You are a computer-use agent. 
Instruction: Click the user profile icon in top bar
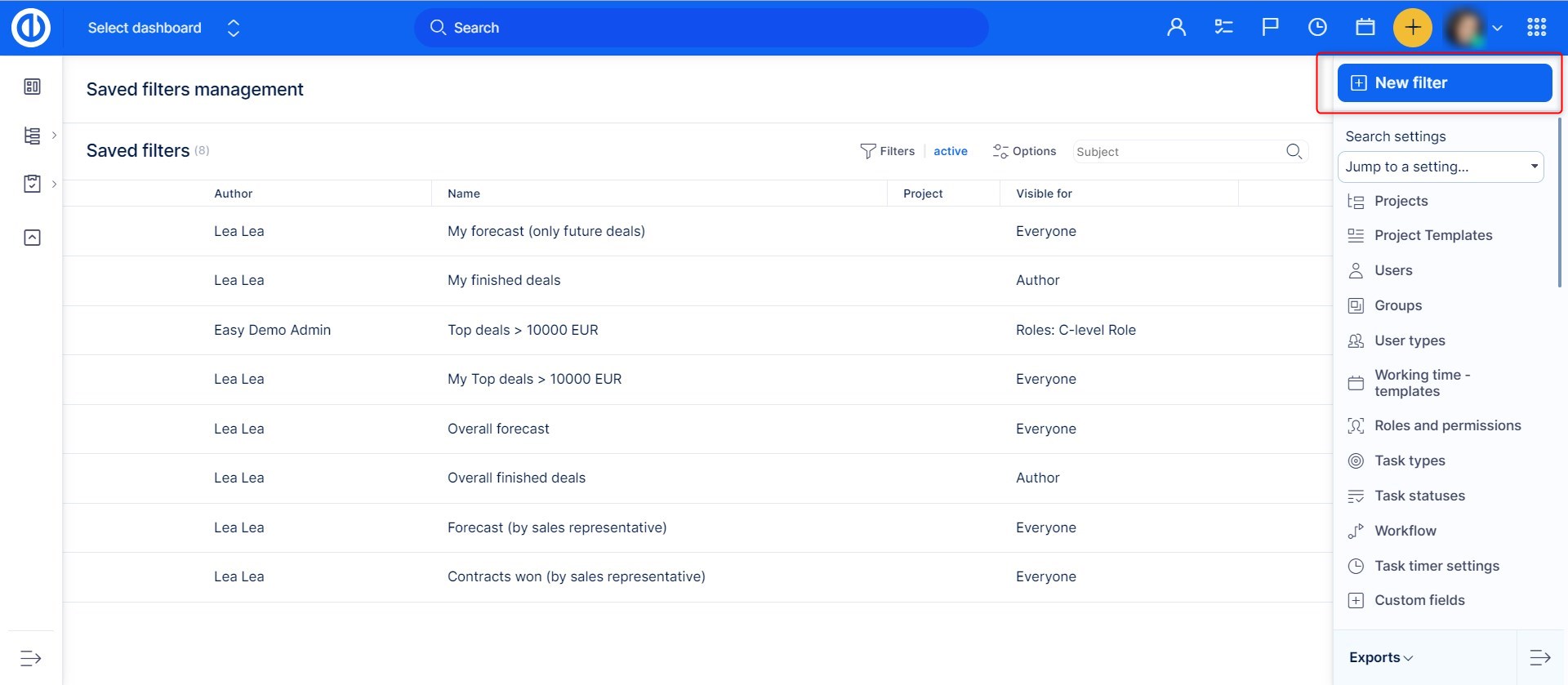[1176, 28]
